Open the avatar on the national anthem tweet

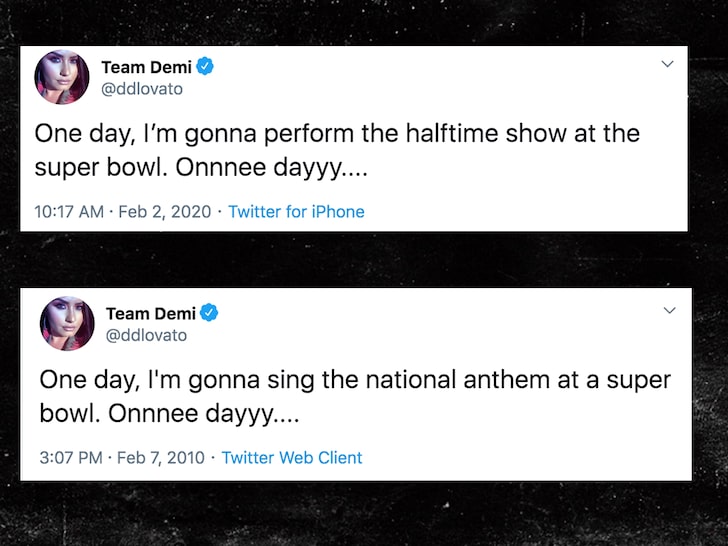(67, 323)
